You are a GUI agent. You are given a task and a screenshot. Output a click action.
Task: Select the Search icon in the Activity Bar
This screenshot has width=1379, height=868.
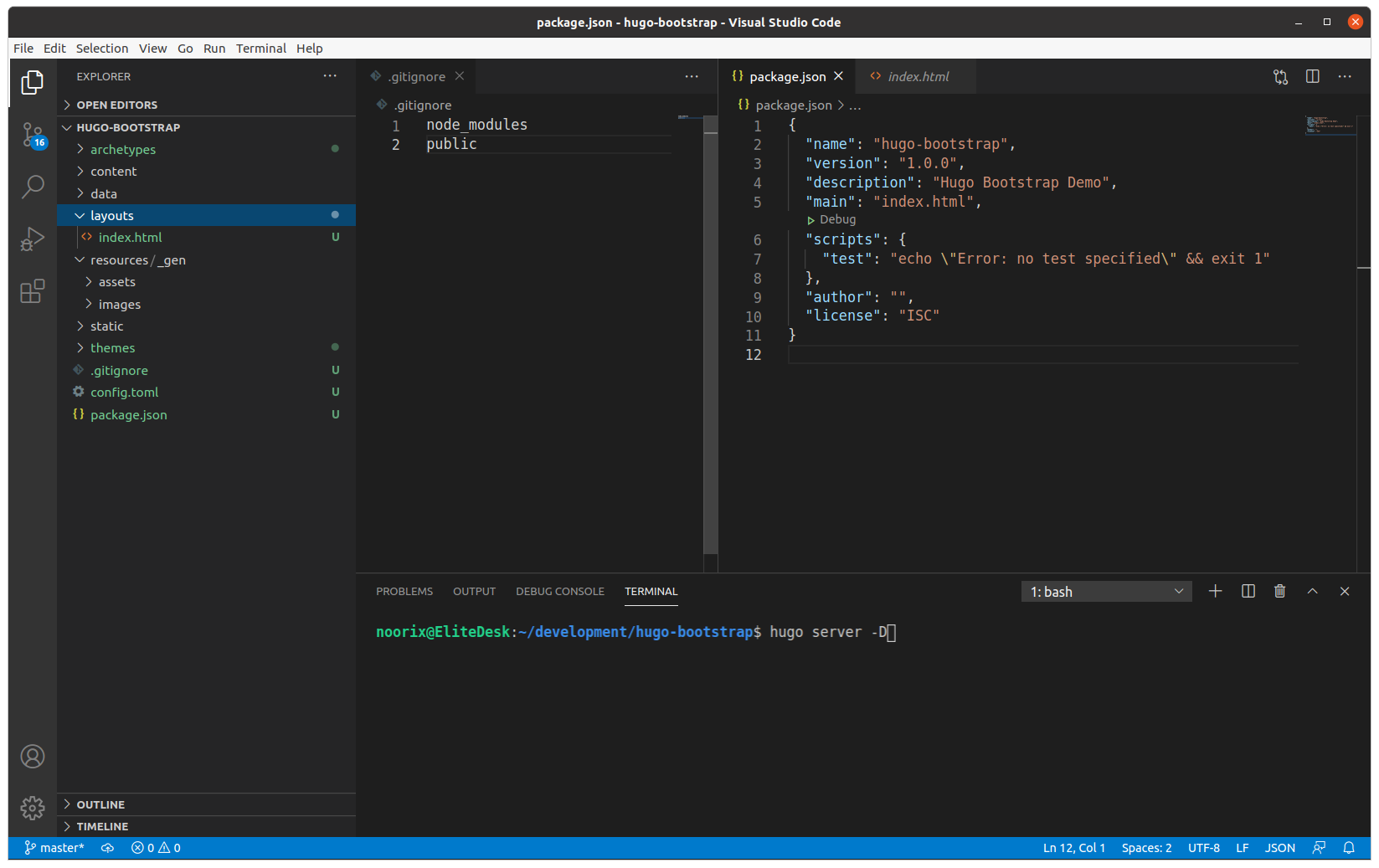pyautogui.click(x=32, y=186)
